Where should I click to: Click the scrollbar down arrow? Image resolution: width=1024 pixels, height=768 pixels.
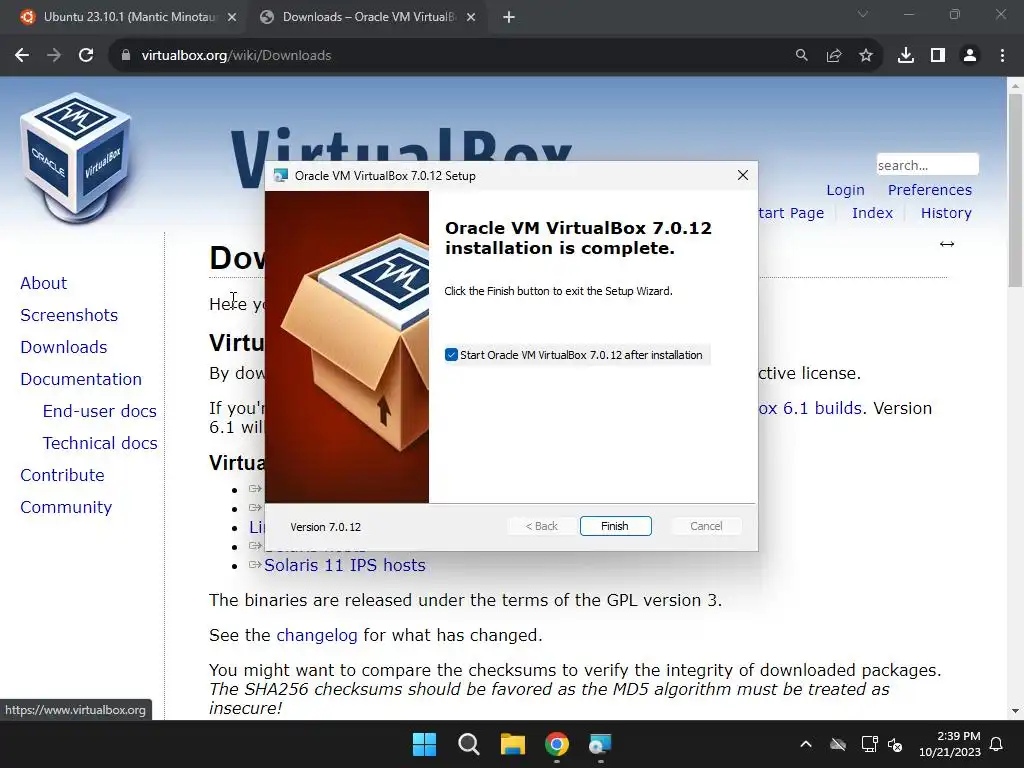coord(1015,711)
